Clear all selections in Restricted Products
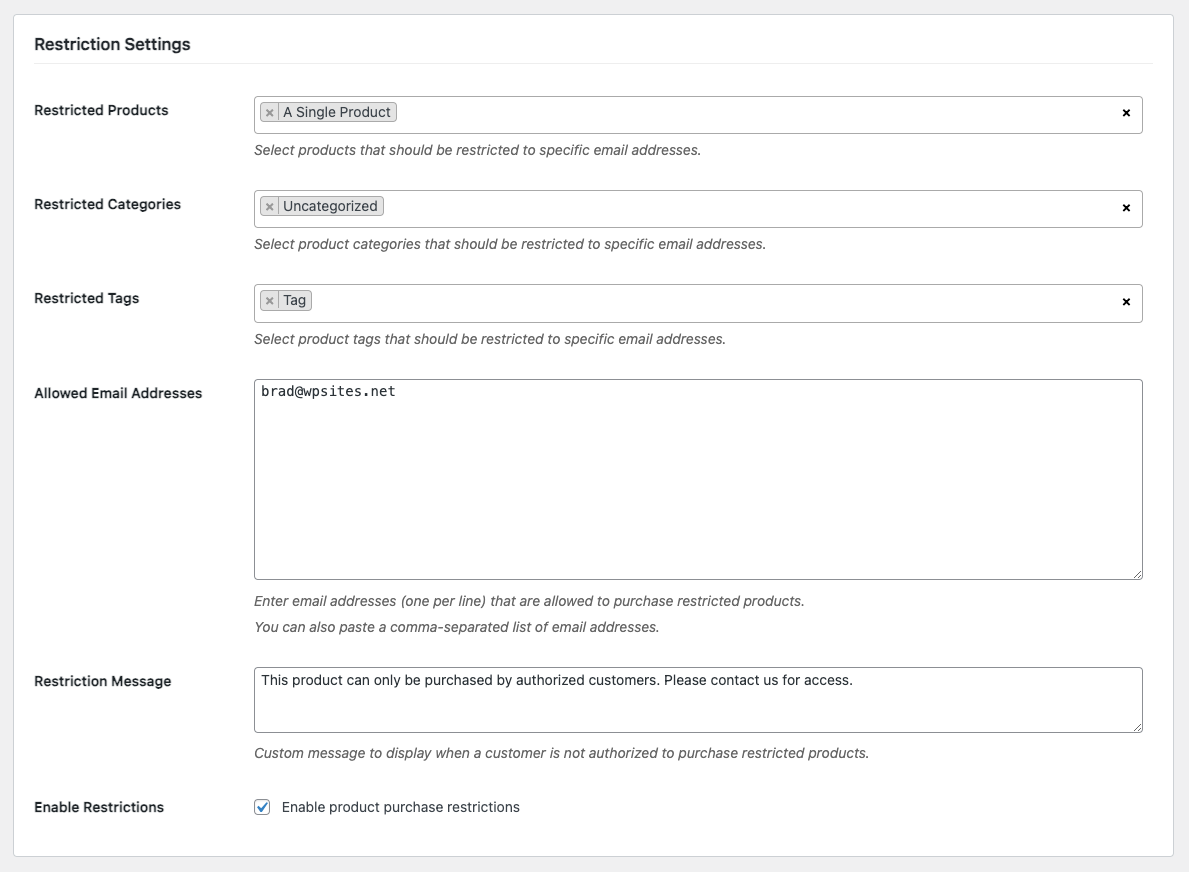The height and width of the screenshot is (872, 1189). tap(1126, 113)
